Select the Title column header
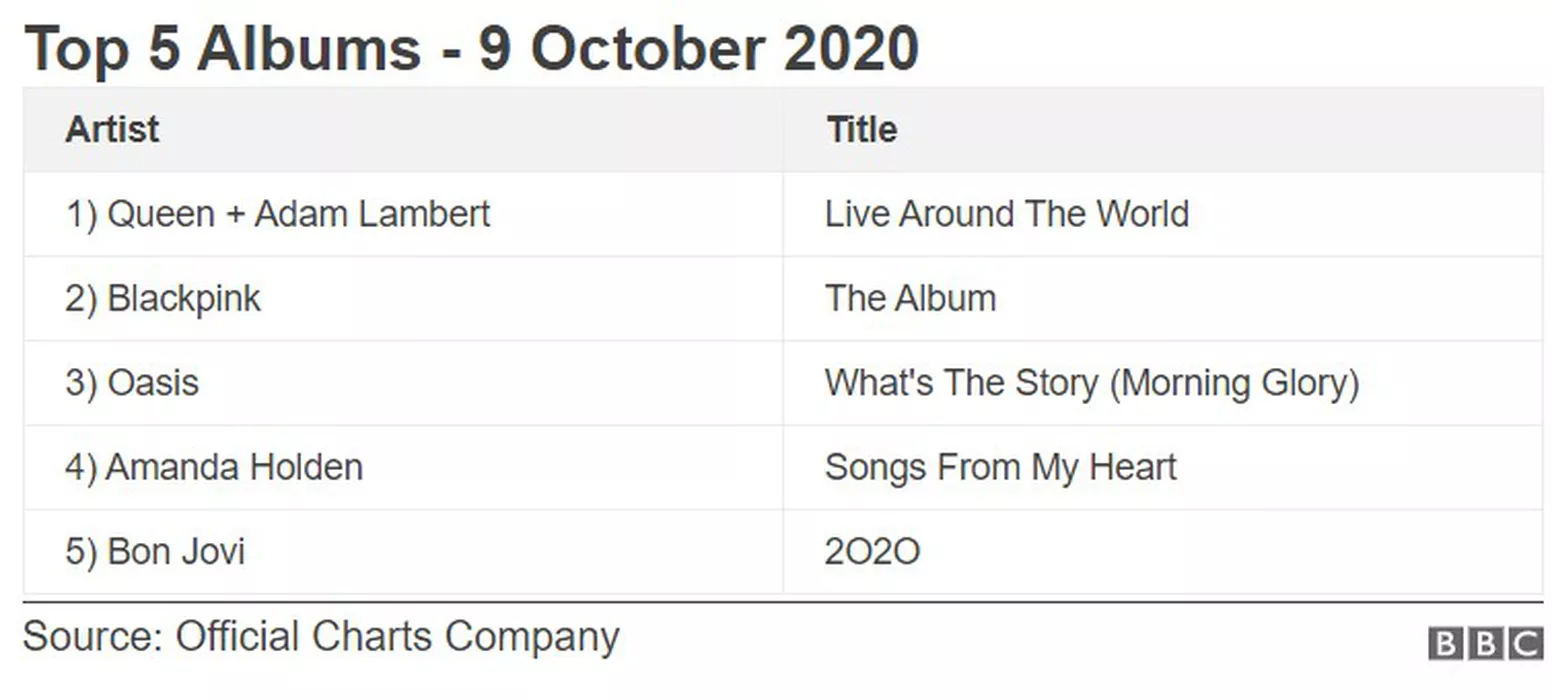 point(861,130)
